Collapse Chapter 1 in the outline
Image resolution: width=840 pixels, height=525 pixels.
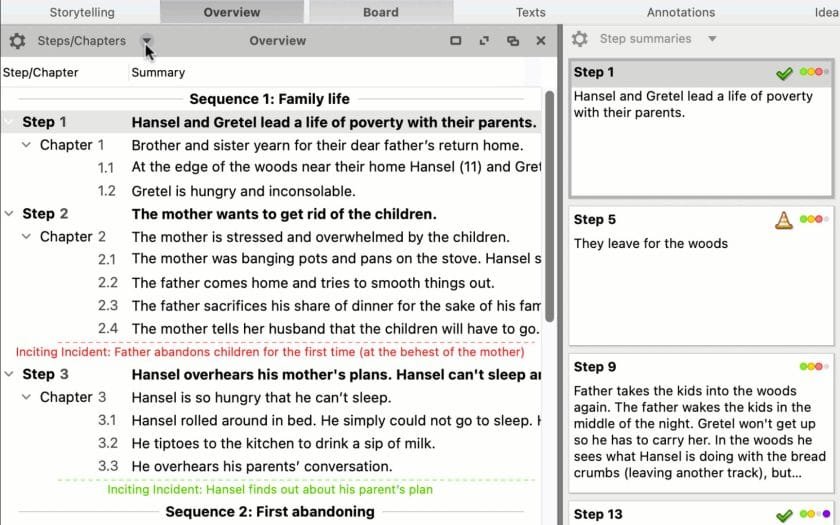pos(27,145)
